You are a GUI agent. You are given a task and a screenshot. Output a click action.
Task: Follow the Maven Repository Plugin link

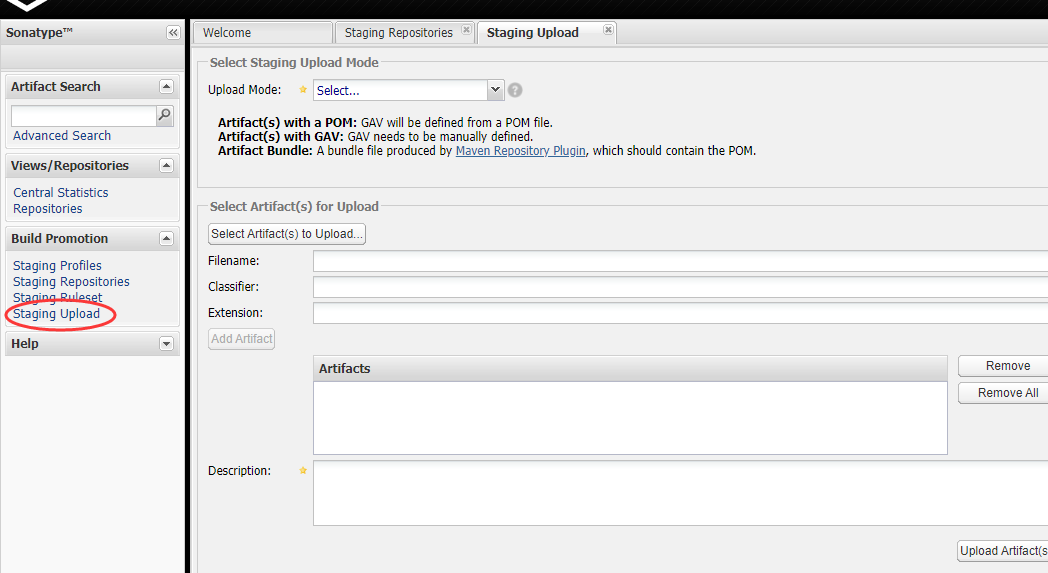point(521,150)
